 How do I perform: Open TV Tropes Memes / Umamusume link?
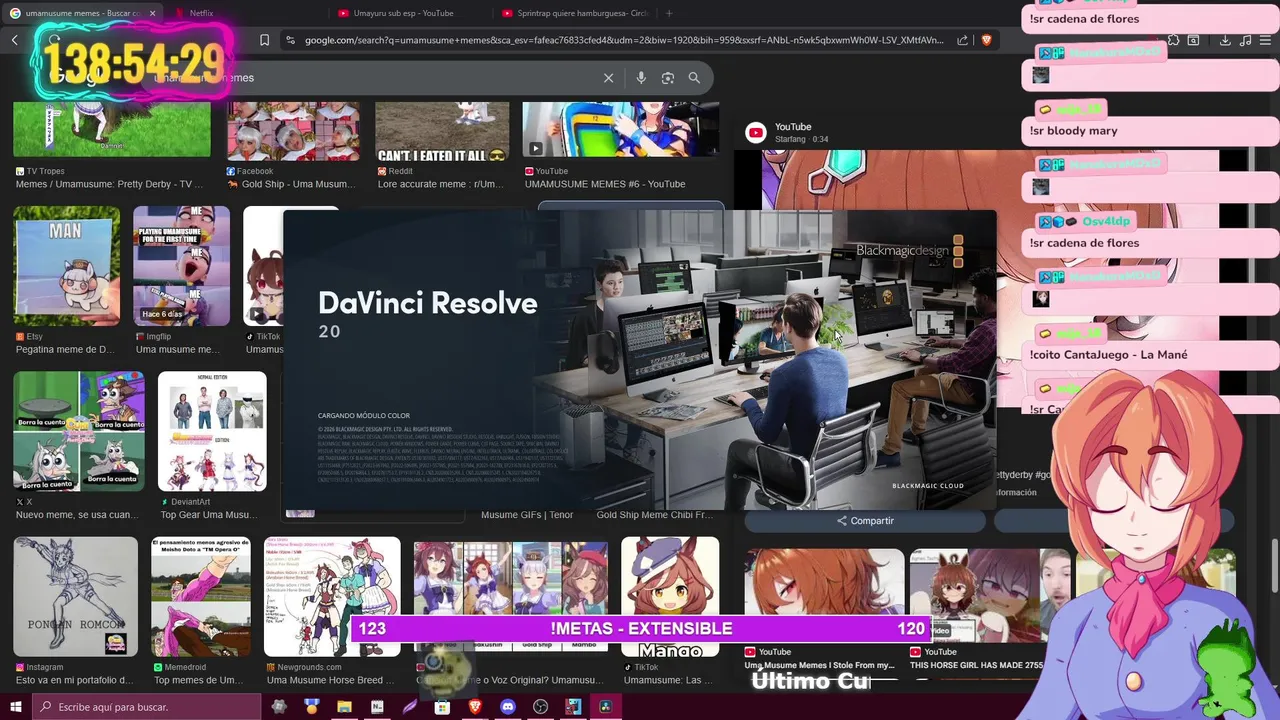pos(109,184)
